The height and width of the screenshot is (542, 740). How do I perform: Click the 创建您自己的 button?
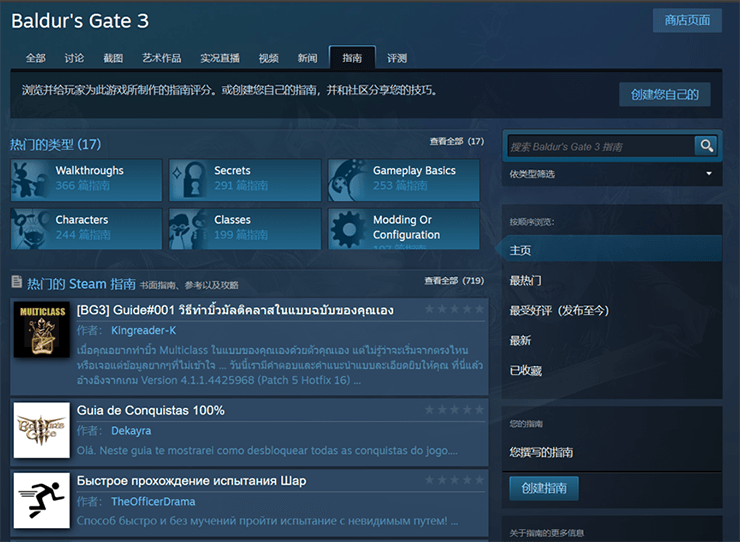click(665, 94)
